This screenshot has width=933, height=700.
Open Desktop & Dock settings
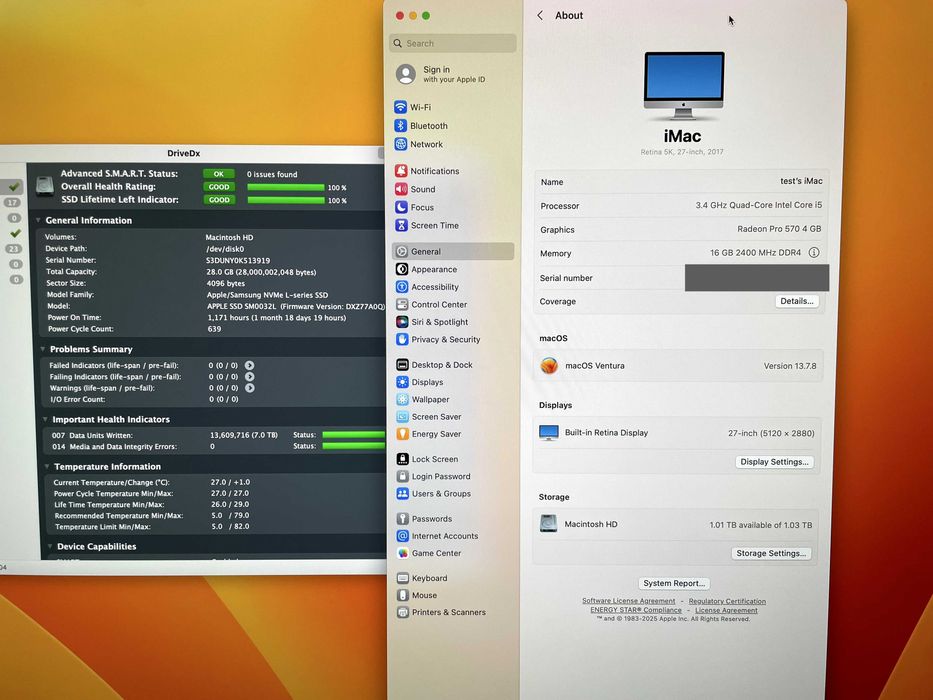pyautogui.click(x=434, y=365)
